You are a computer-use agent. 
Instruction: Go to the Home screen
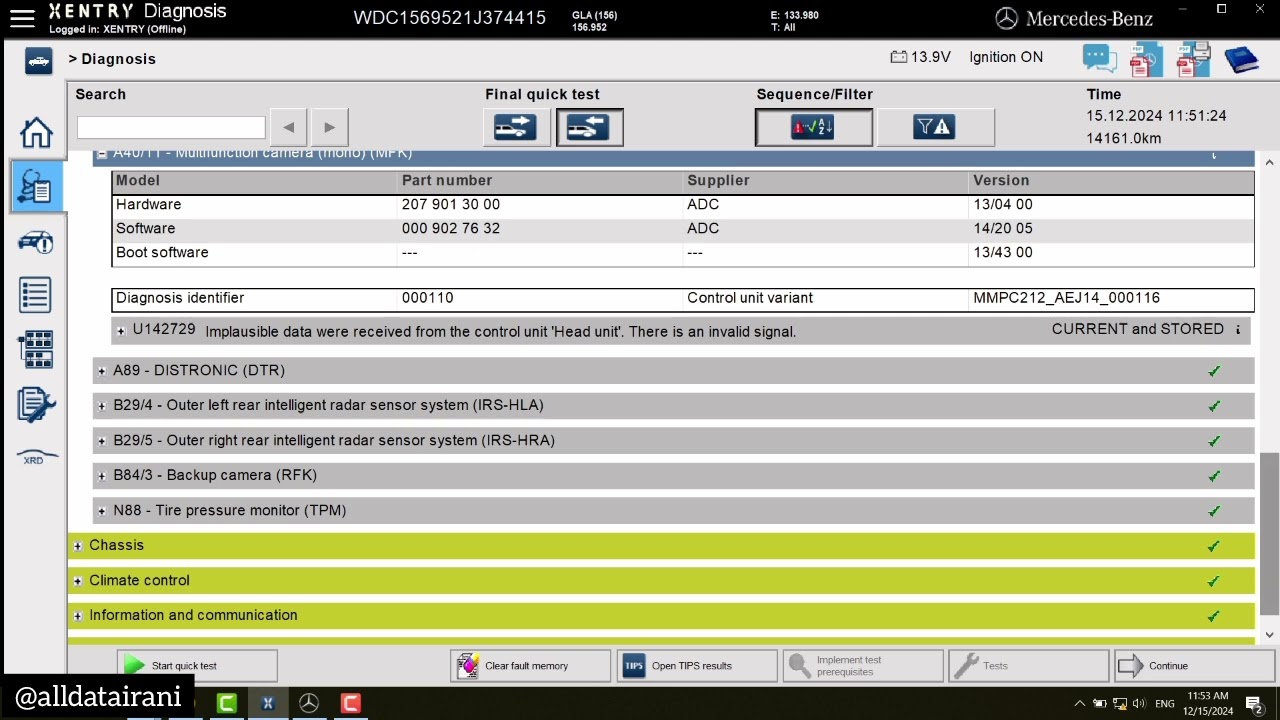coord(36,132)
